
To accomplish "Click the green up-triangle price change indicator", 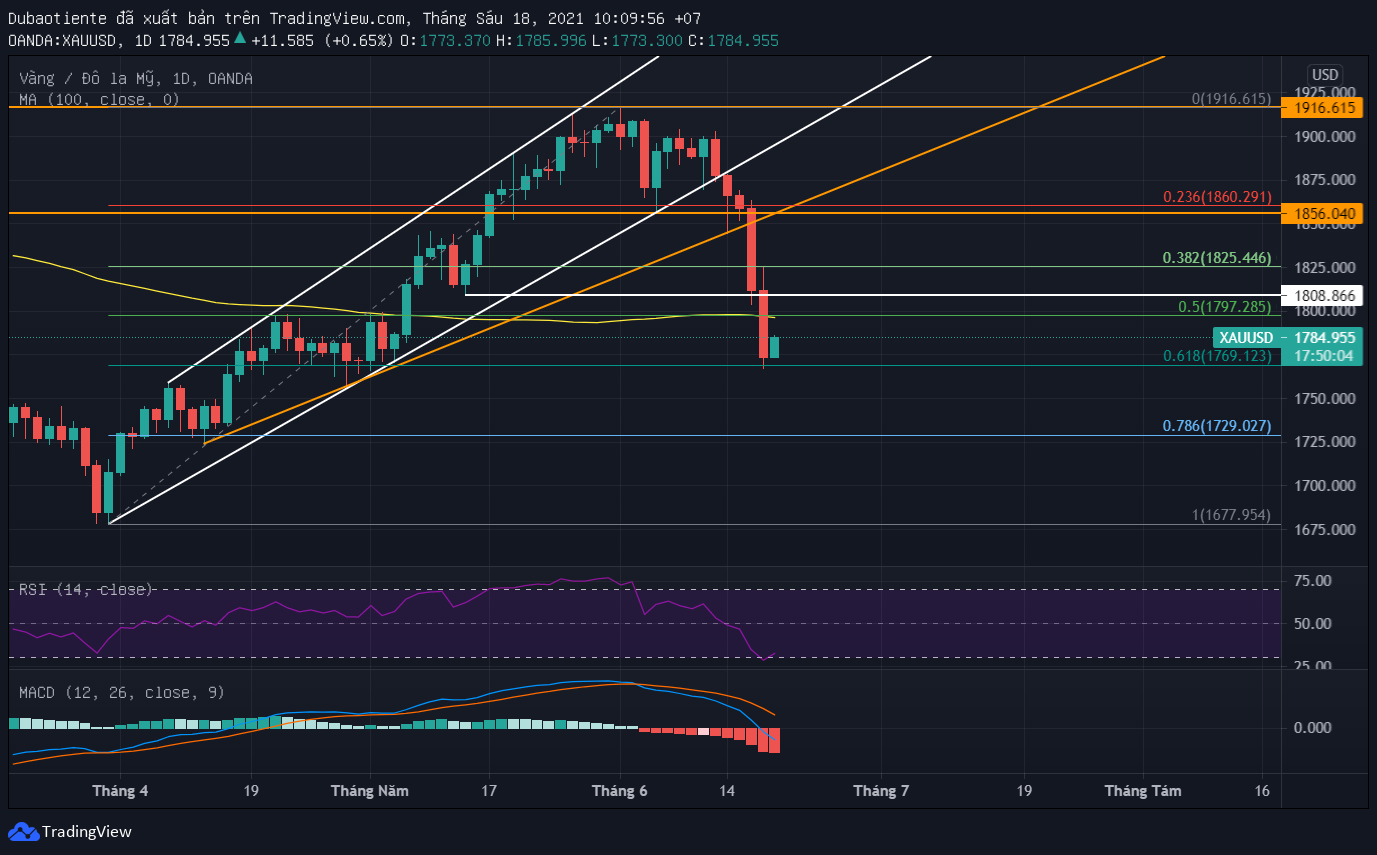I will 239,40.
